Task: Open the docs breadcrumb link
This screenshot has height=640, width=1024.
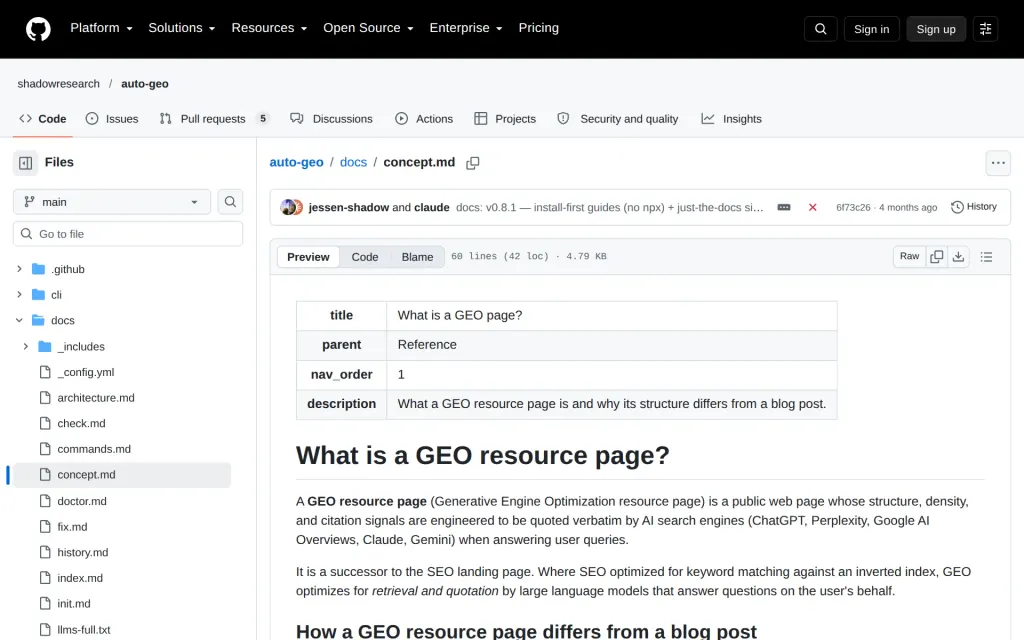Action: [x=353, y=162]
